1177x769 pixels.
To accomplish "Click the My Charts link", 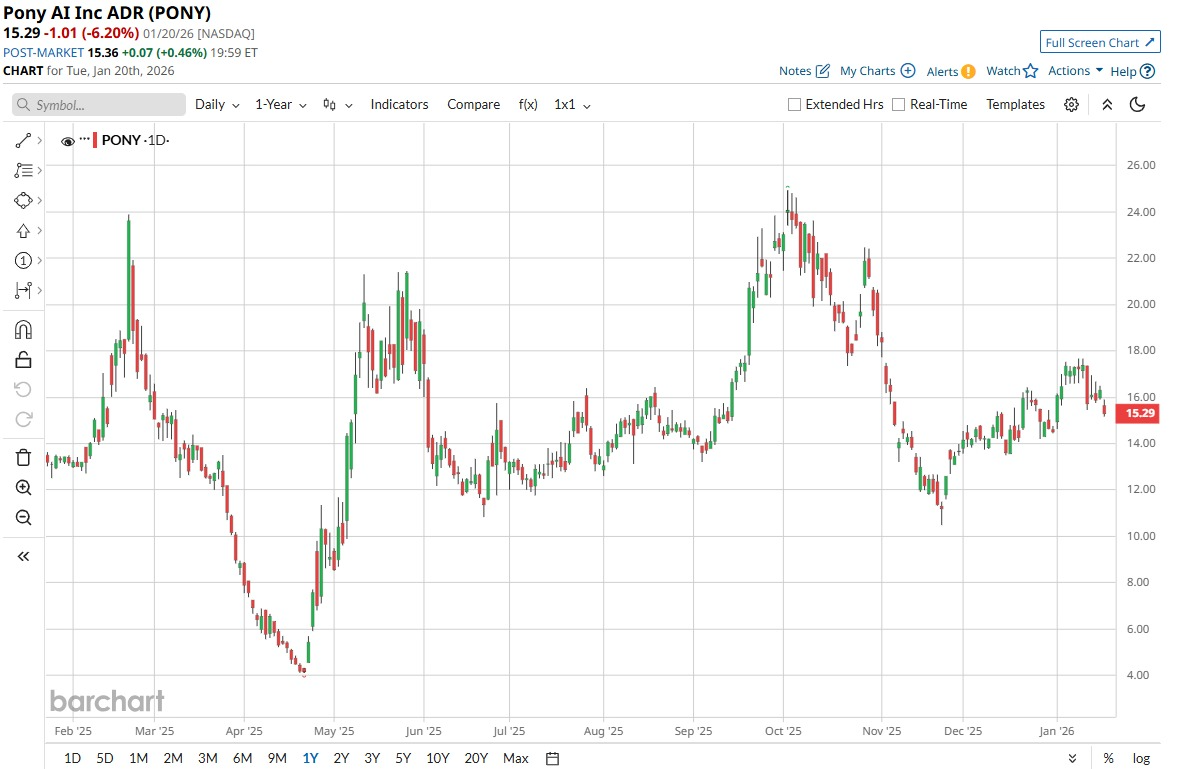I will 868,71.
